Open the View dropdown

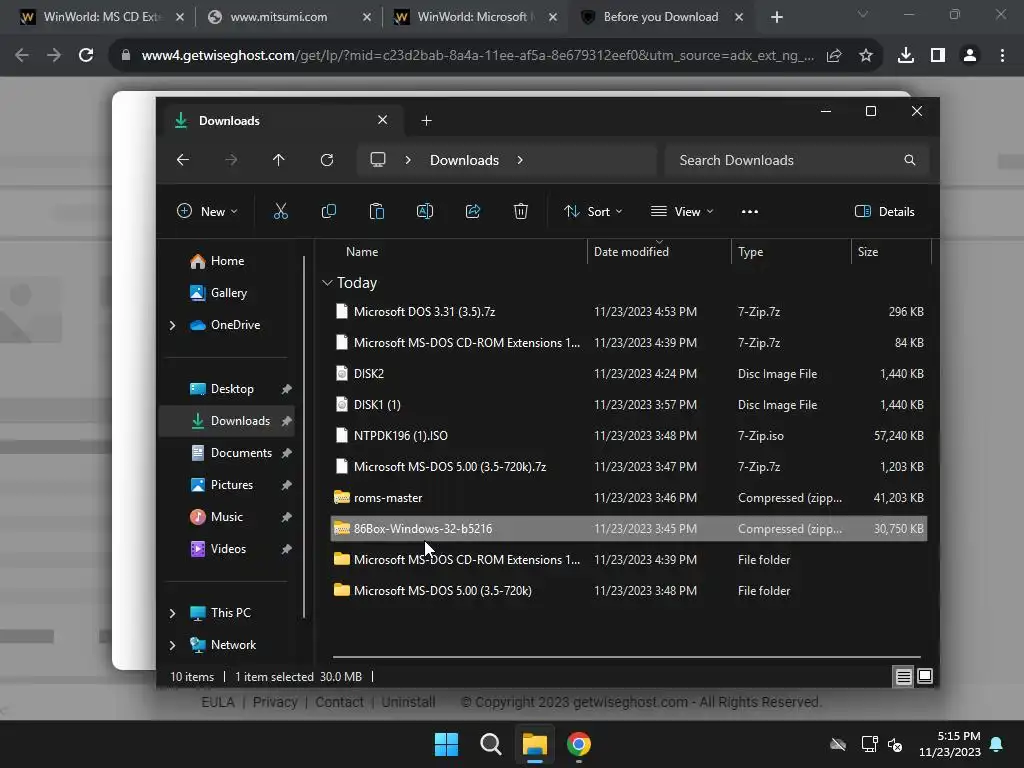click(x=682, y=212)
